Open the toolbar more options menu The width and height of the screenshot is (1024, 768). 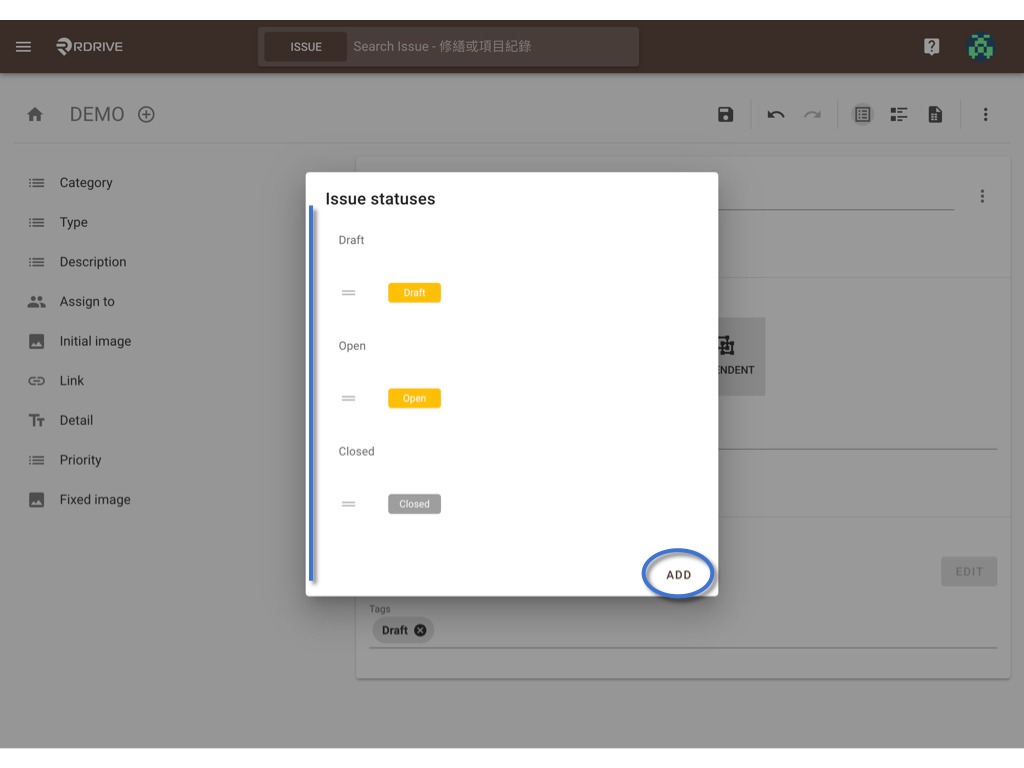[x=985, y=115]
